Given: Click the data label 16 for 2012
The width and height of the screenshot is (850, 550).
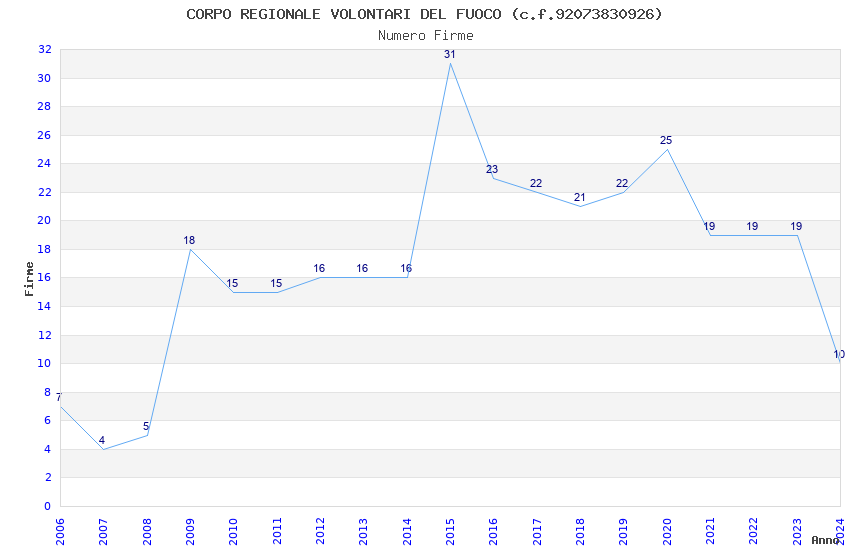Looking at the screenshot, I should tap(319, 268).
